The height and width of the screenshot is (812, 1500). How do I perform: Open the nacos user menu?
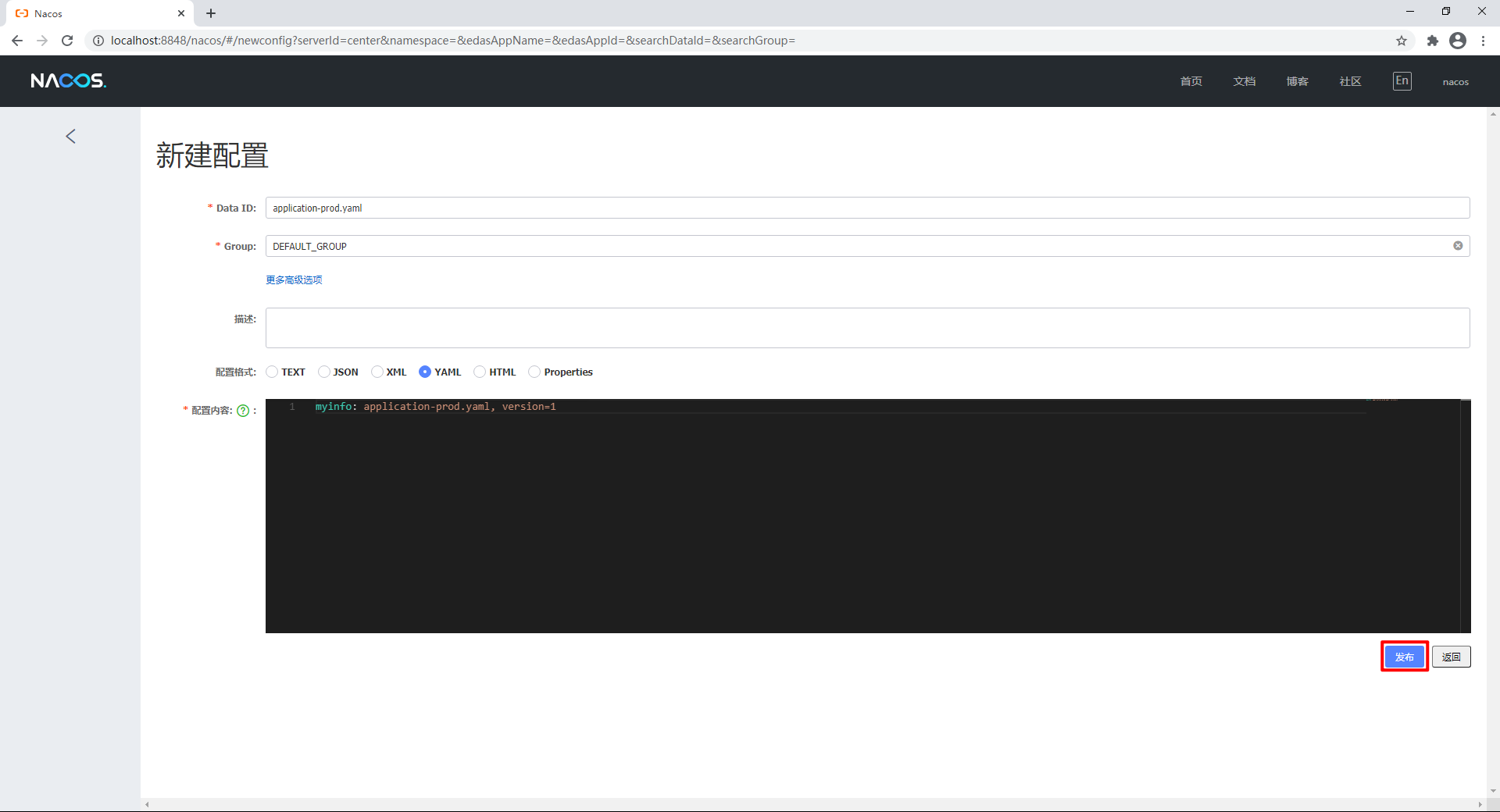(1455, 82)
